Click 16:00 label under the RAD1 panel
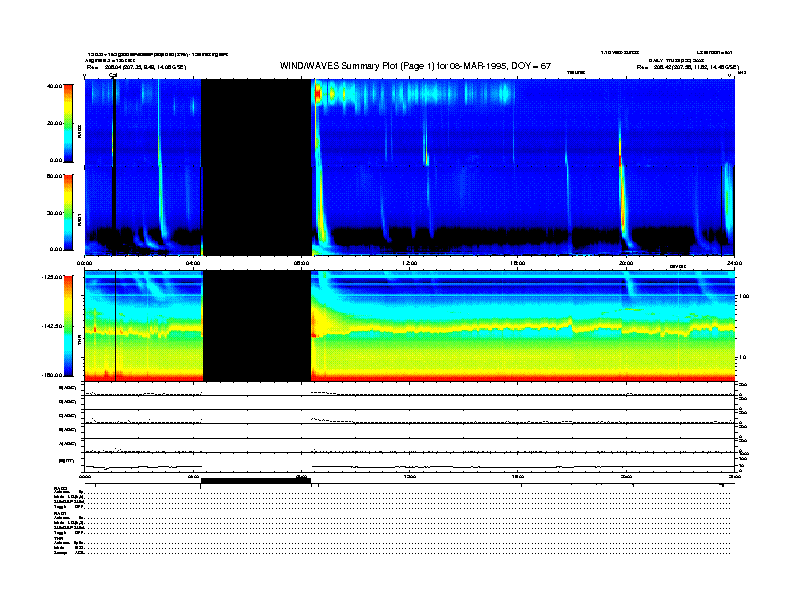 tap(518, 263)
